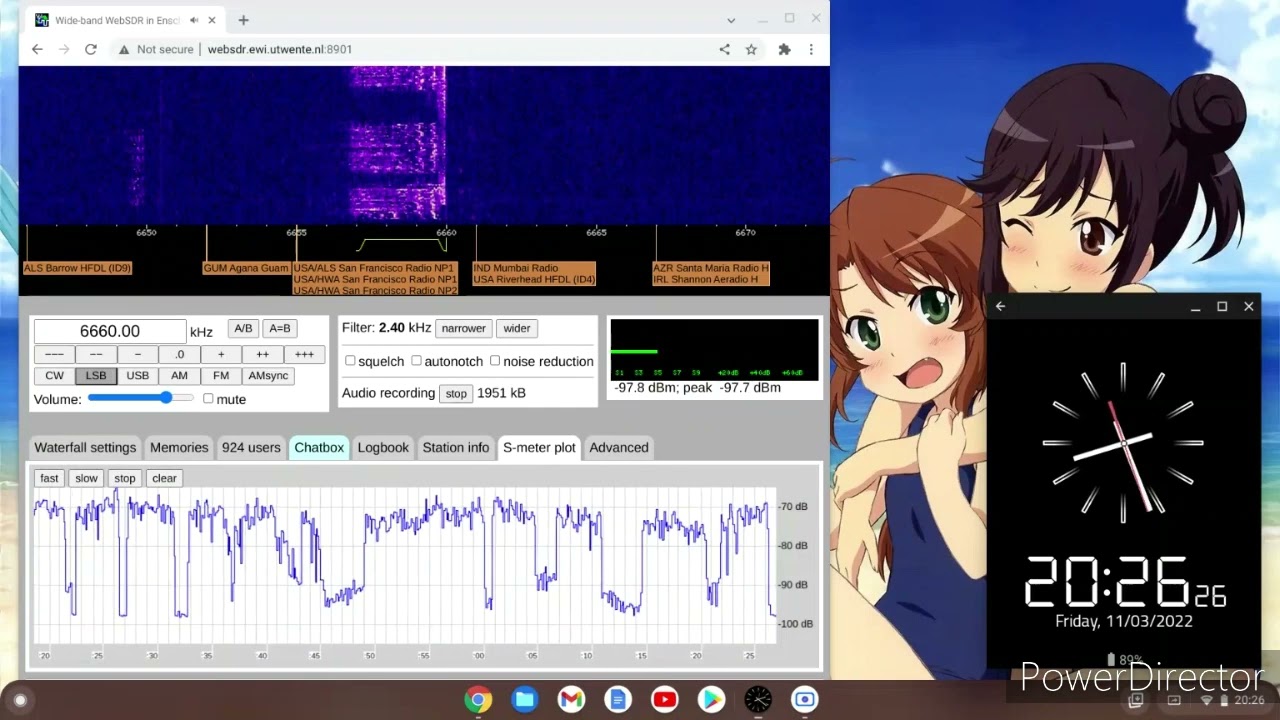
Task: Stop the audio recording
Action: [x=456, y=393]
